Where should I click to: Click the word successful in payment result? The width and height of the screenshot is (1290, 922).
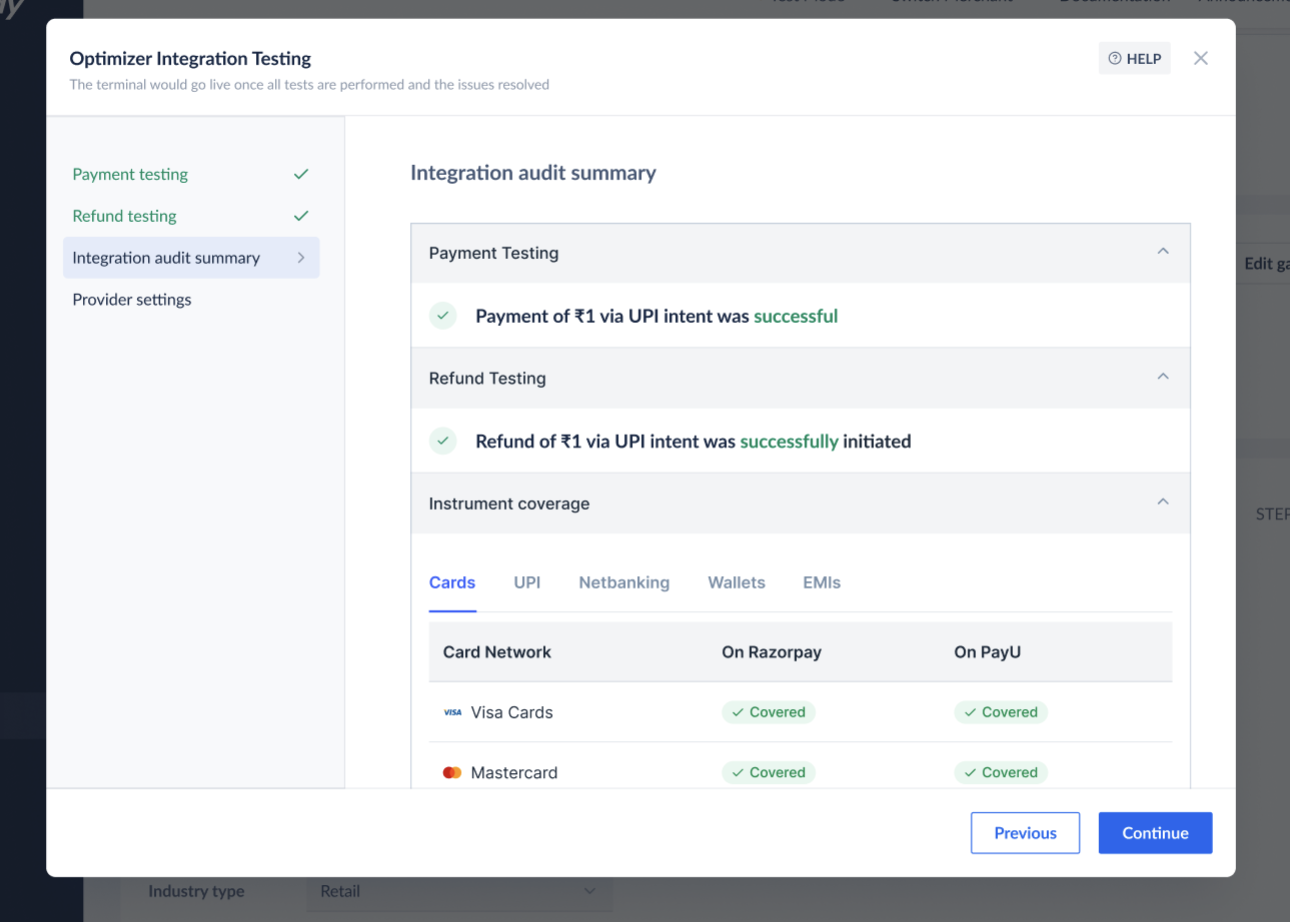tap(796, 316)
